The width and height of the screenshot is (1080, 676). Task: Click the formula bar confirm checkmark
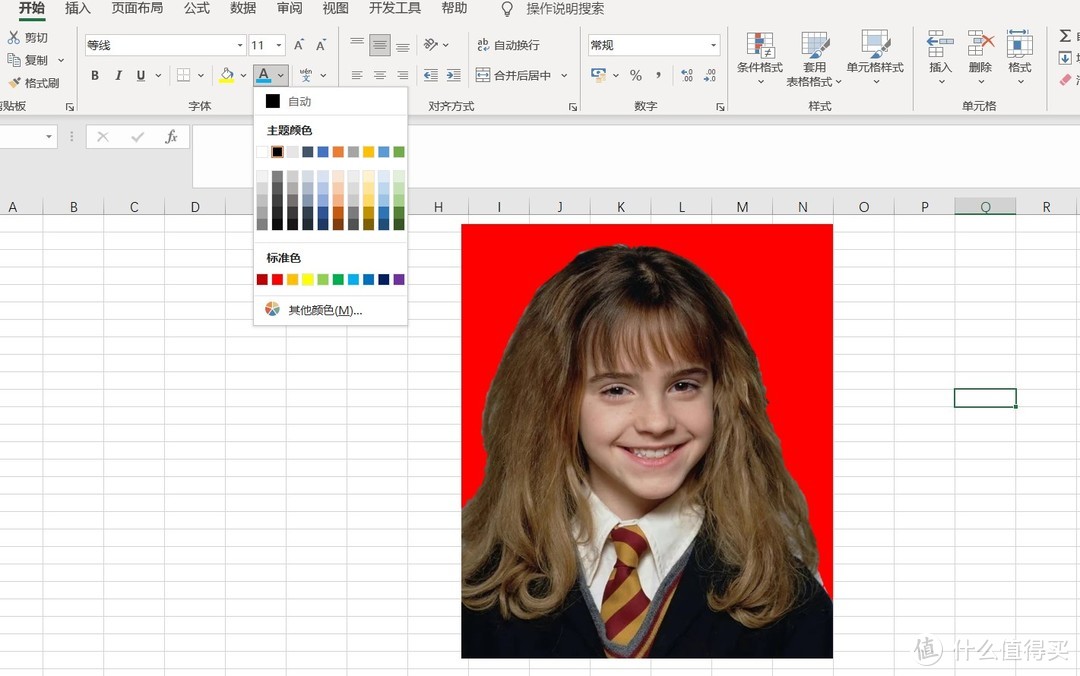tap(138, 136)
